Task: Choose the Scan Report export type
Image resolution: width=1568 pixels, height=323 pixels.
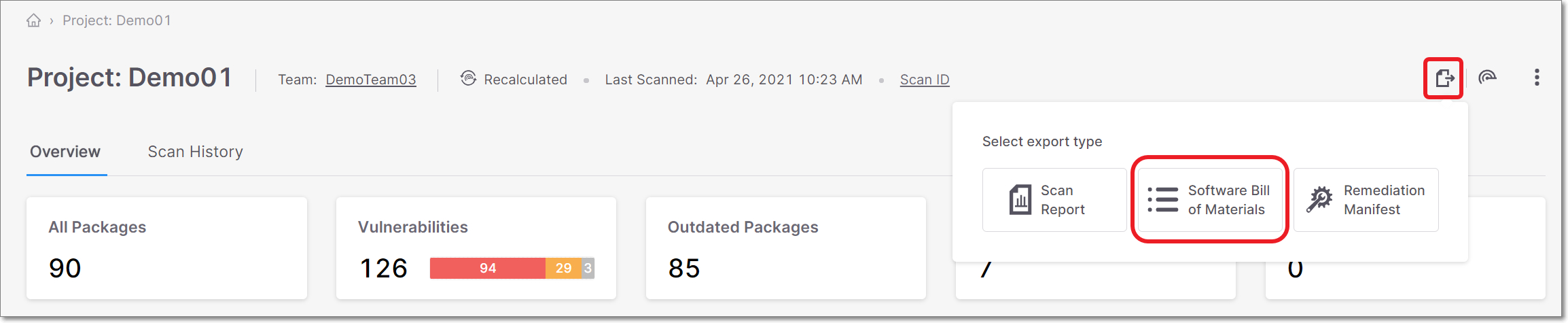Action: tap(1054, 200)
